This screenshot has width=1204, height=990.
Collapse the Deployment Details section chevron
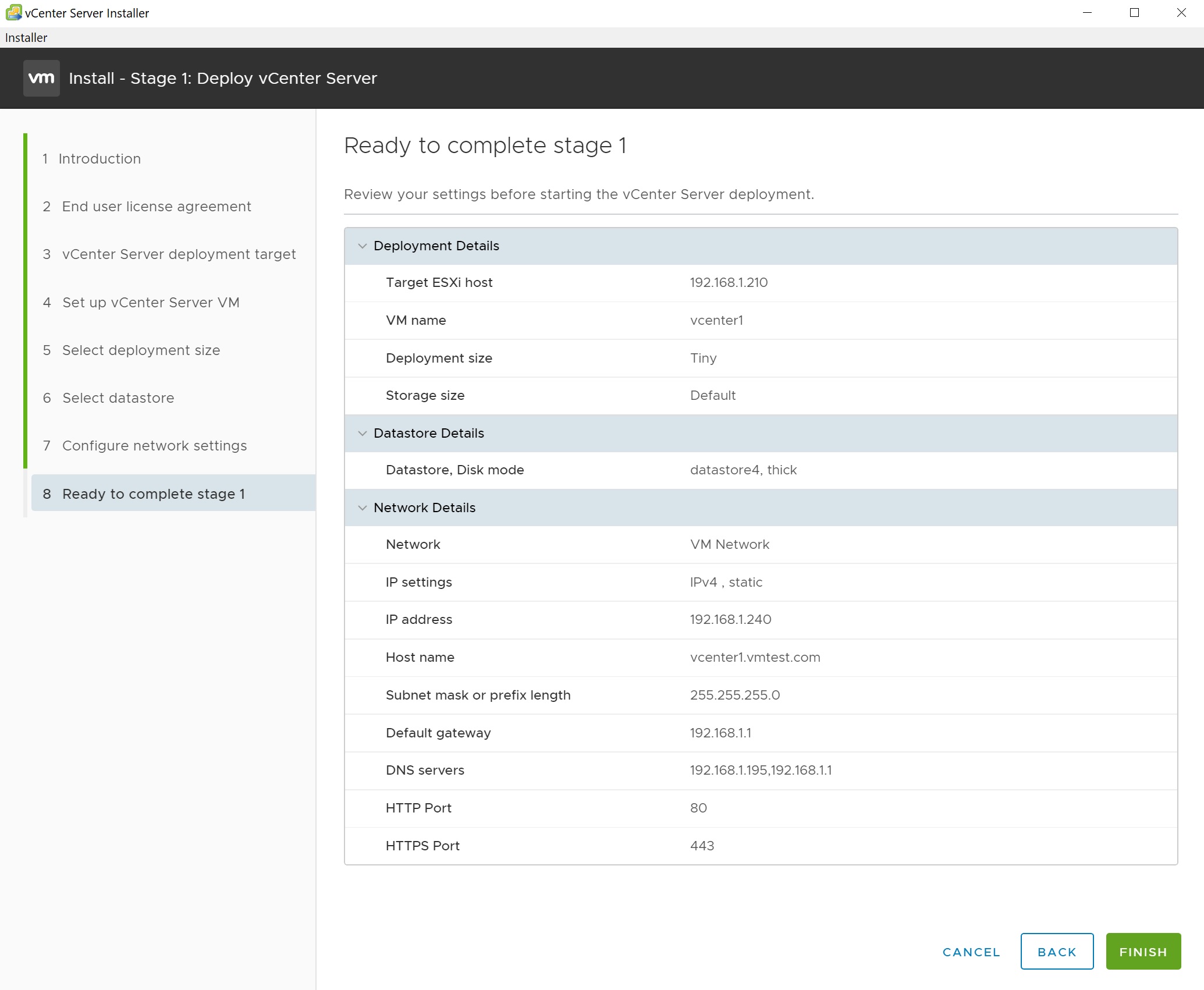pos(363,246)
